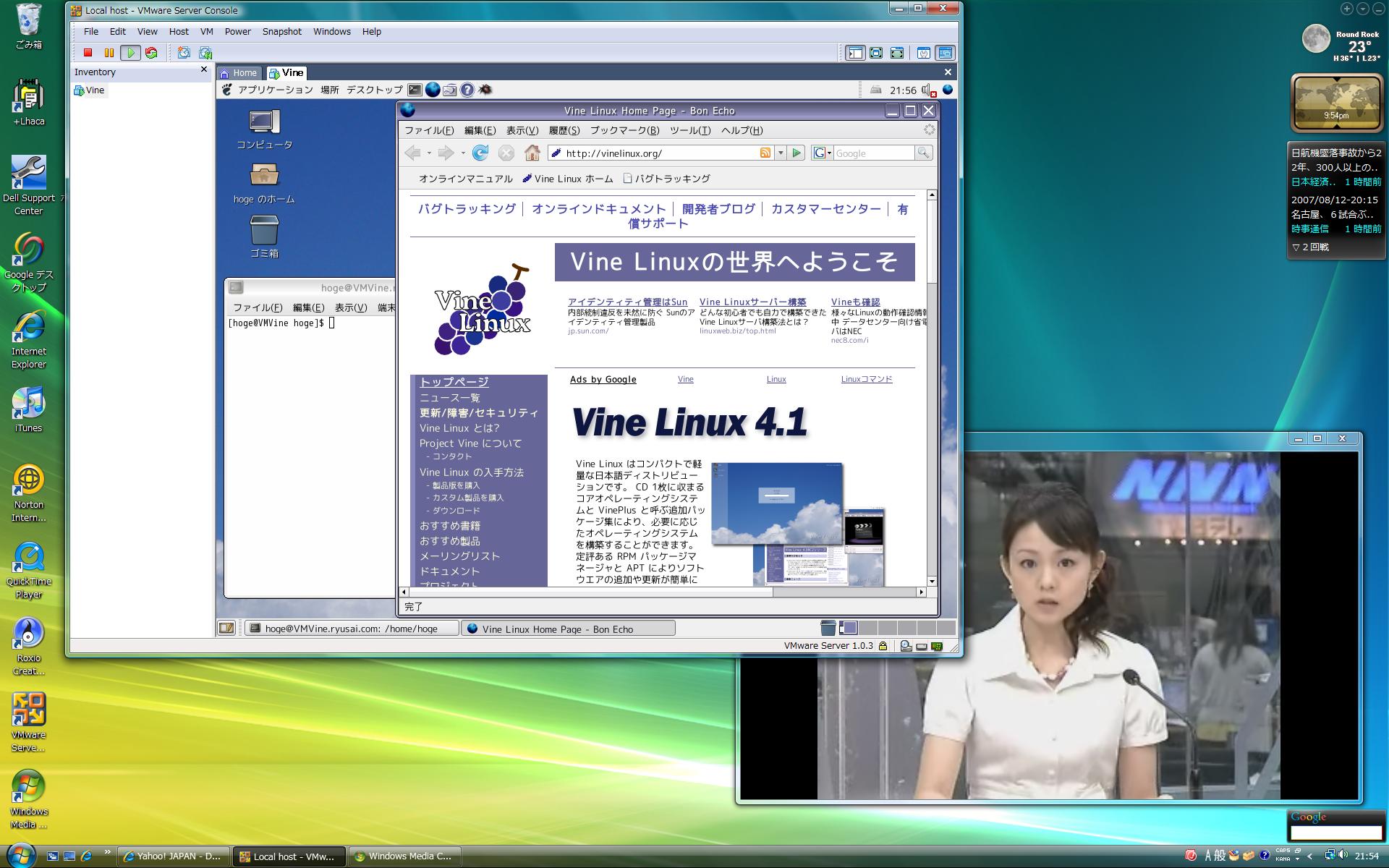Screen dimensions: 1389x868
Task: Click the オンラインマニュアル bookmark
Action: tap(465, 179)
